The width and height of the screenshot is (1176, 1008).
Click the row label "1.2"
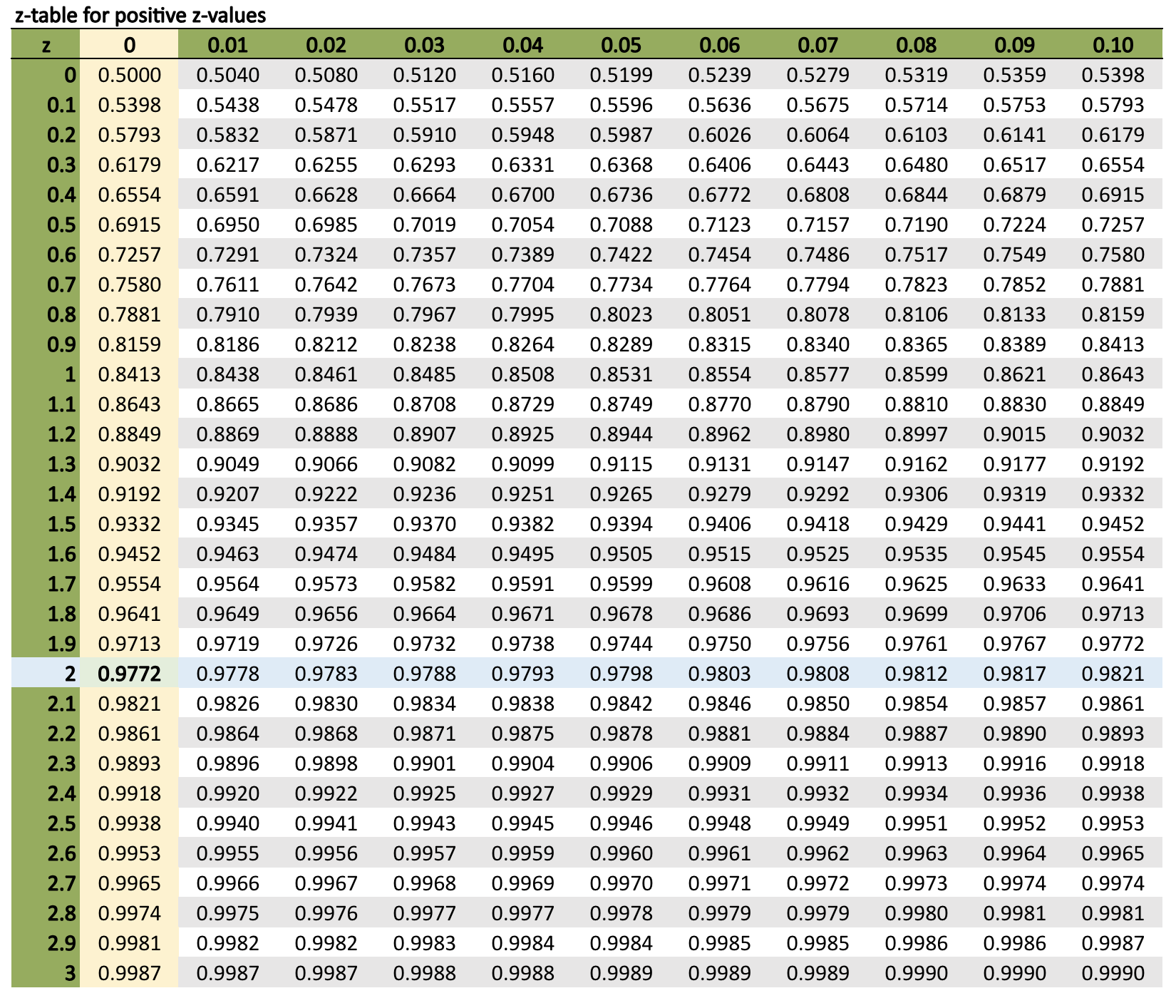click(x=46, y=434)
